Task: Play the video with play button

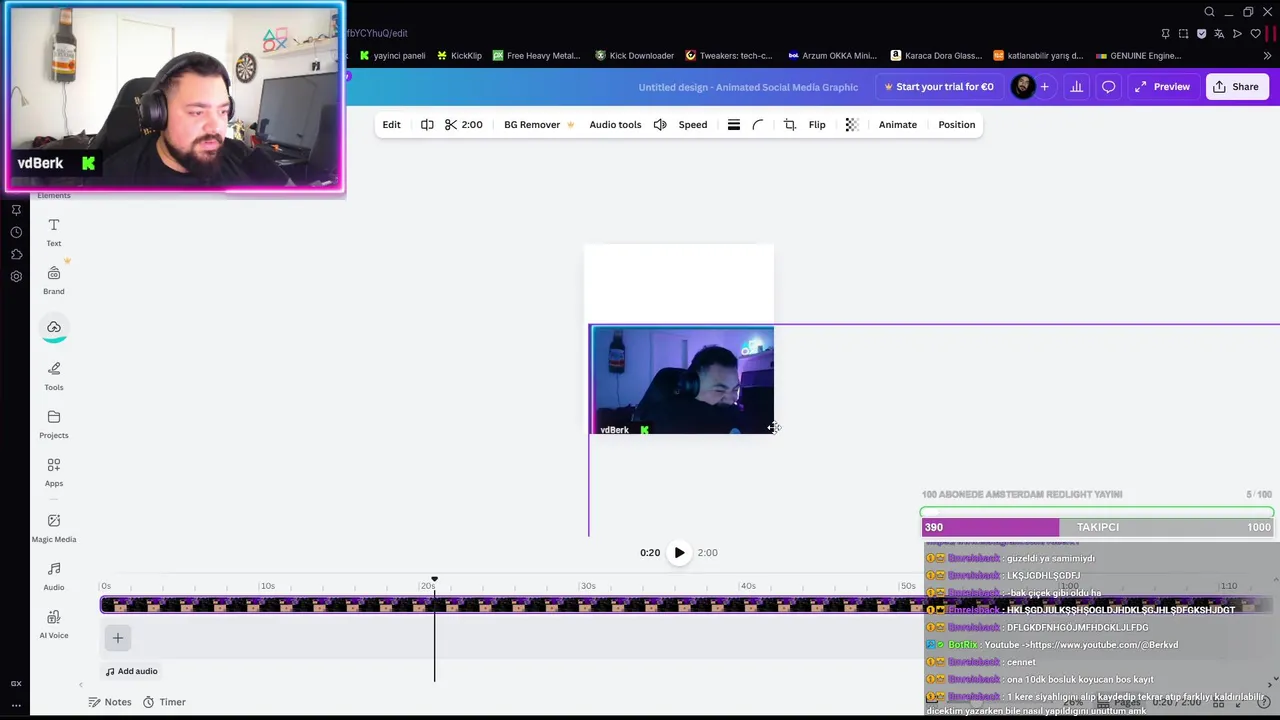Action: 679,553
